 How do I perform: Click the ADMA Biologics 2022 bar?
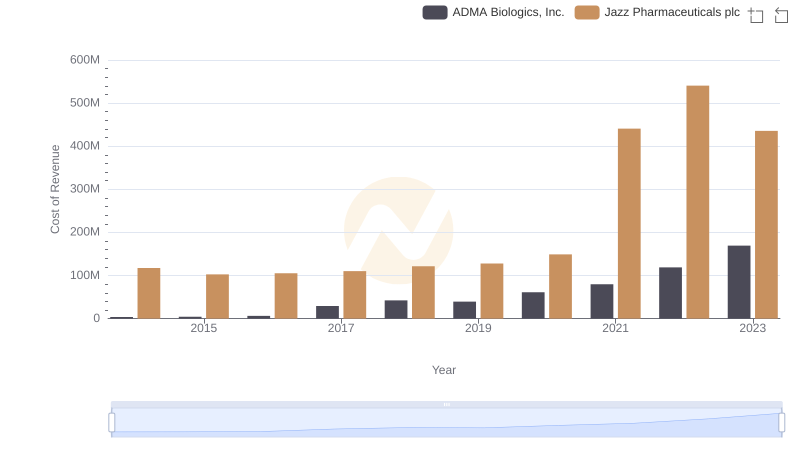[x=670, y=293]
